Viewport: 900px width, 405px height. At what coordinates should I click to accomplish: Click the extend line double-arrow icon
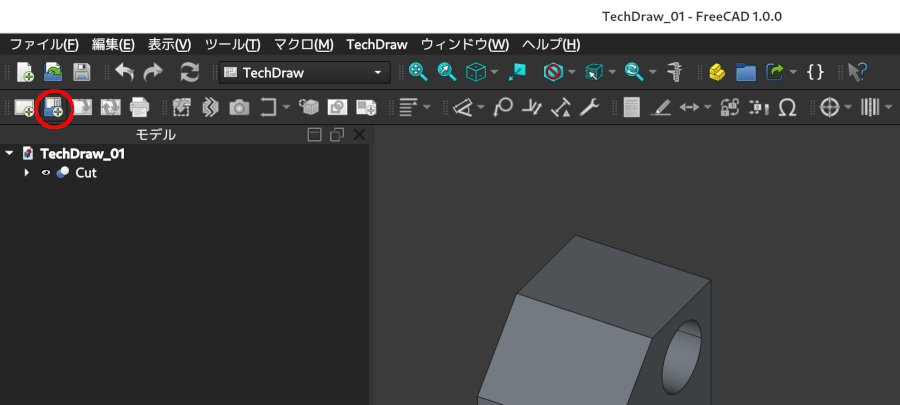[688, 107]
